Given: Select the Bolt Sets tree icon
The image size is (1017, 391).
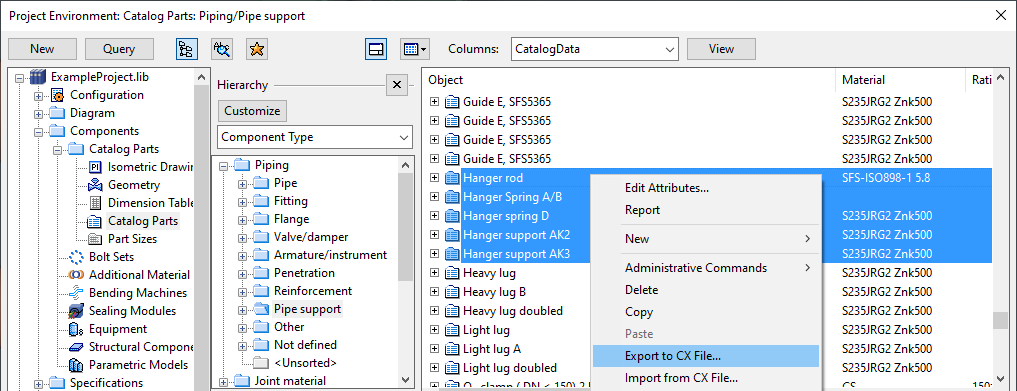Looking at the screenshot, I should click(77, 257).
